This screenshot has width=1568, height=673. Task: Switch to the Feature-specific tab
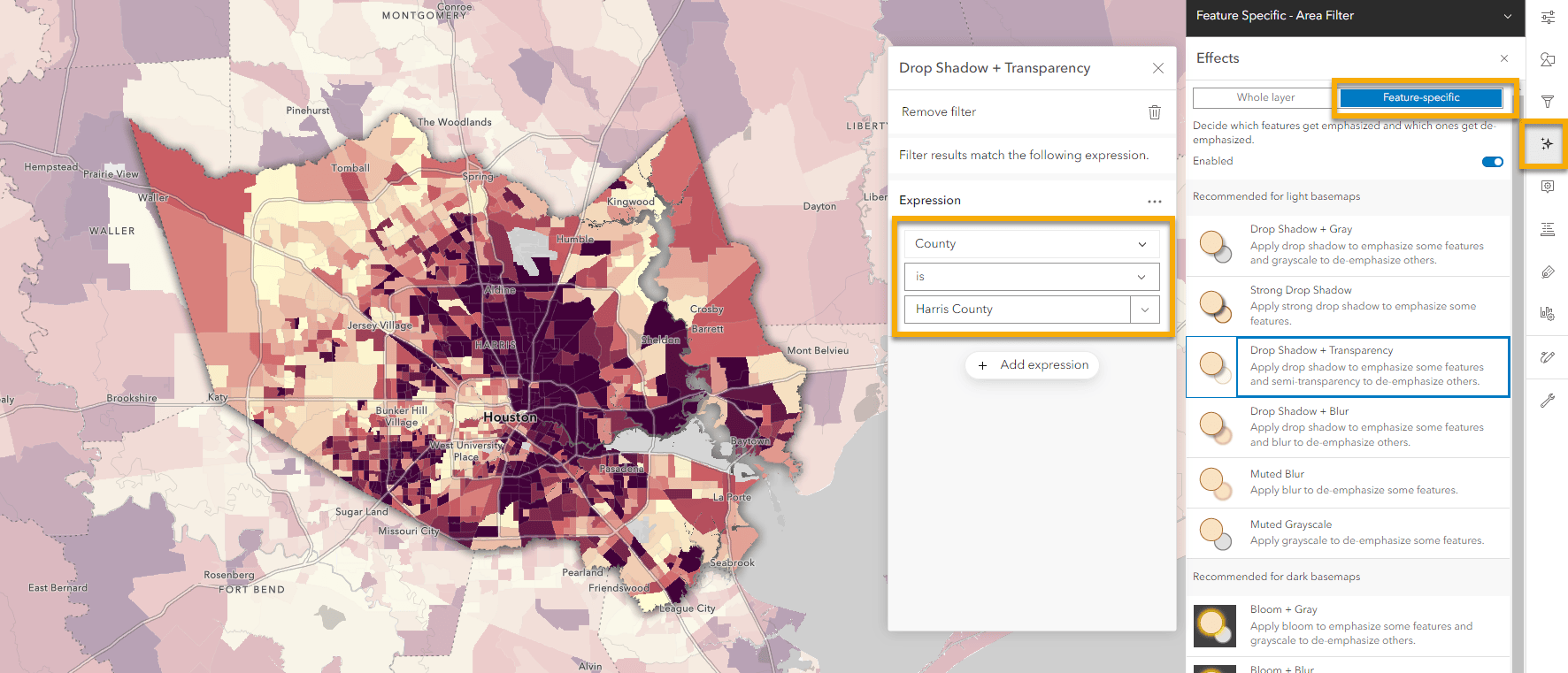pyautogui.click(x=1421, y=97)
